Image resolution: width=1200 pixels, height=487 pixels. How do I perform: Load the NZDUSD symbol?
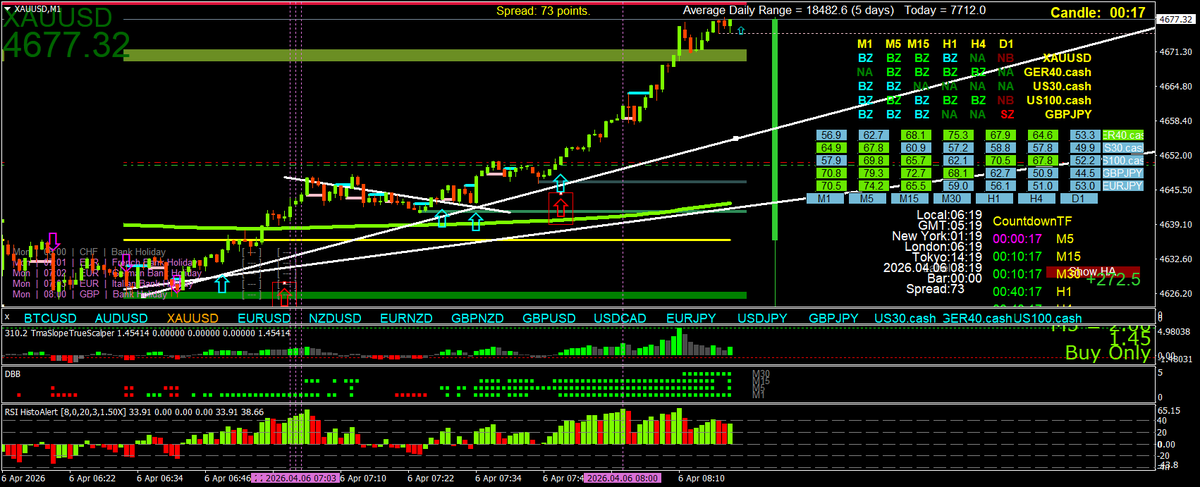pyautogui.click(x=335, y=317)
